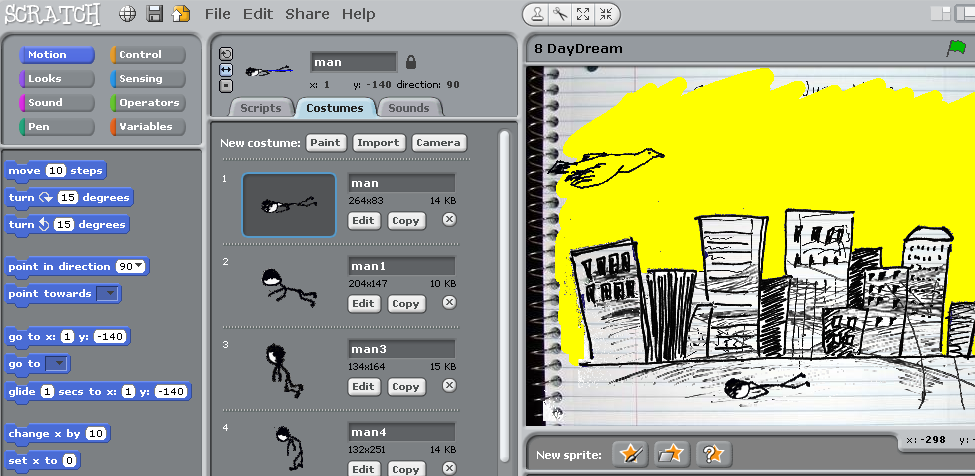This screenshot has width=975, height=476.
Task: Open the point towards dropdown
Action: click(x=108, y=294)
